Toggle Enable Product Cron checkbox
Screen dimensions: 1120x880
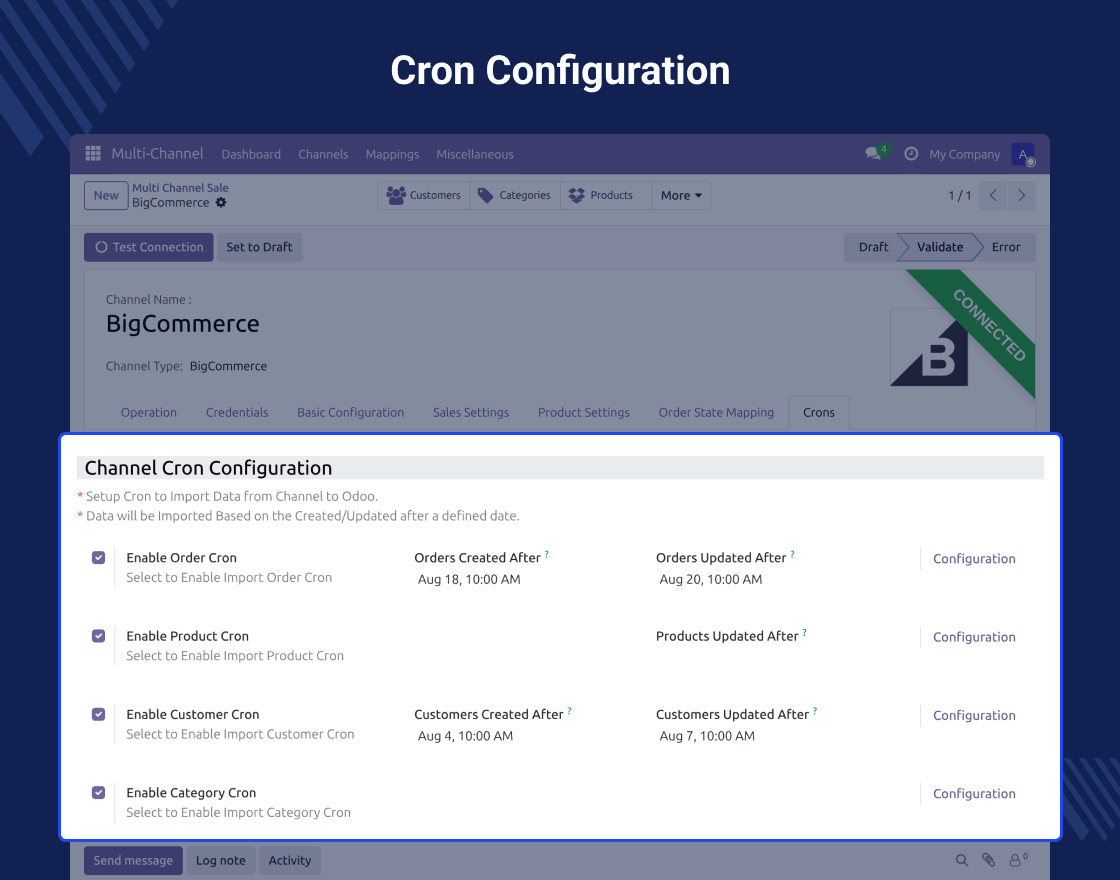[x=99, y=636]
